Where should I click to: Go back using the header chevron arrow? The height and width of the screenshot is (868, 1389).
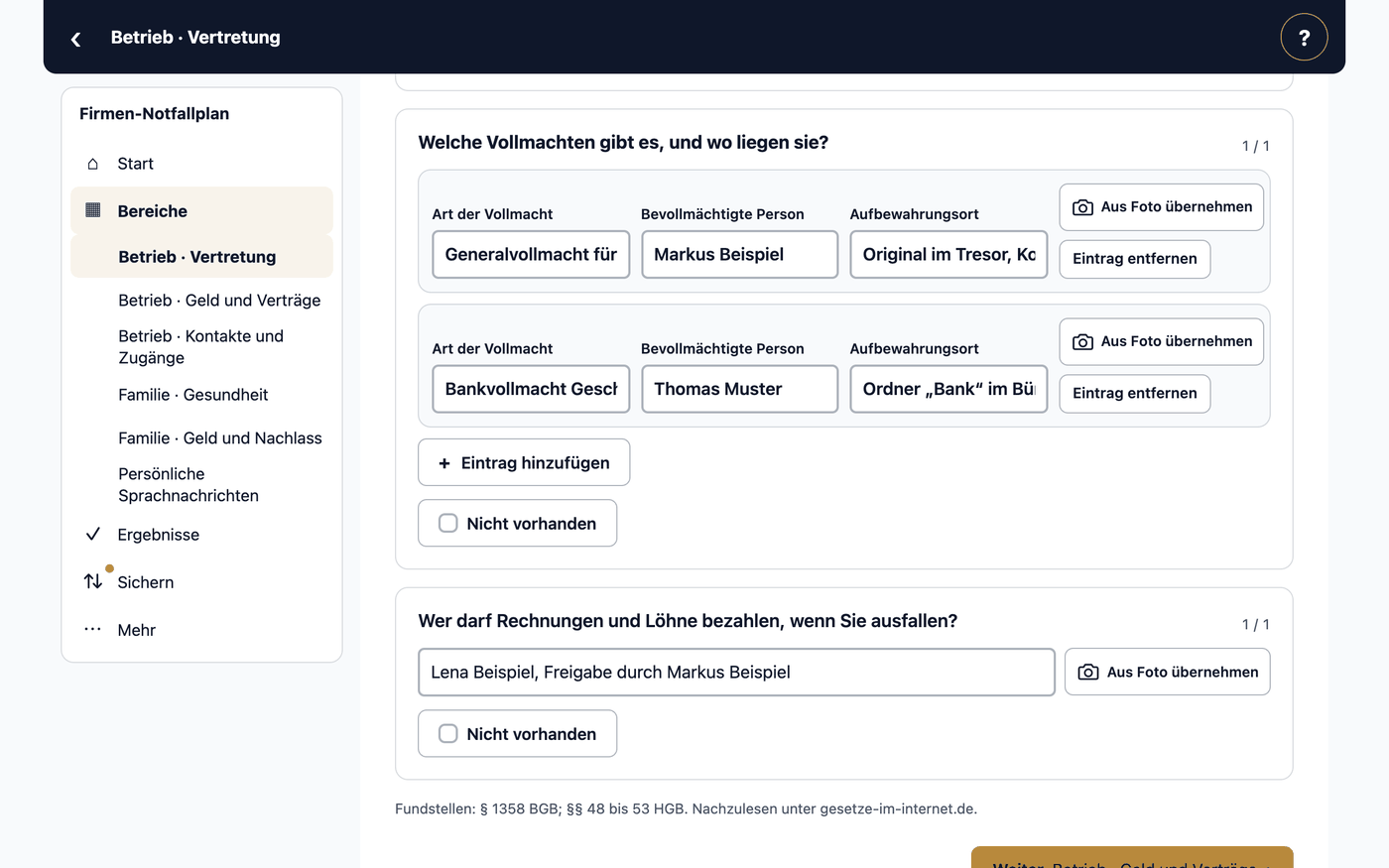[75, 39]
